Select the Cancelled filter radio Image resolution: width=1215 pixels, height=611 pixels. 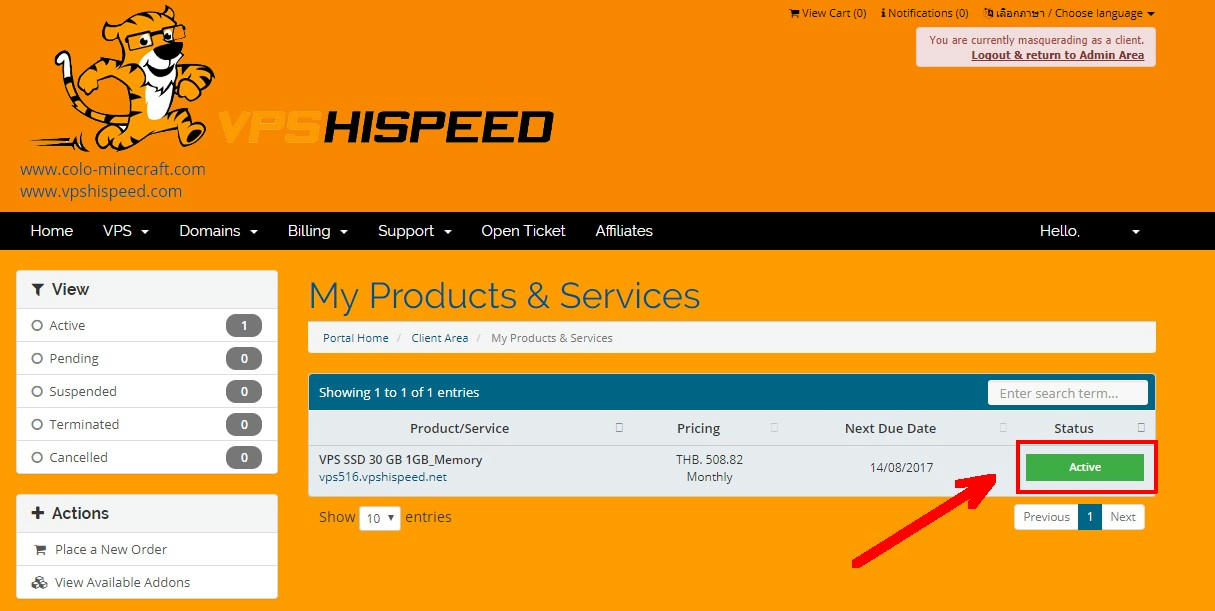pyautogui.click(x=37, y=458)
